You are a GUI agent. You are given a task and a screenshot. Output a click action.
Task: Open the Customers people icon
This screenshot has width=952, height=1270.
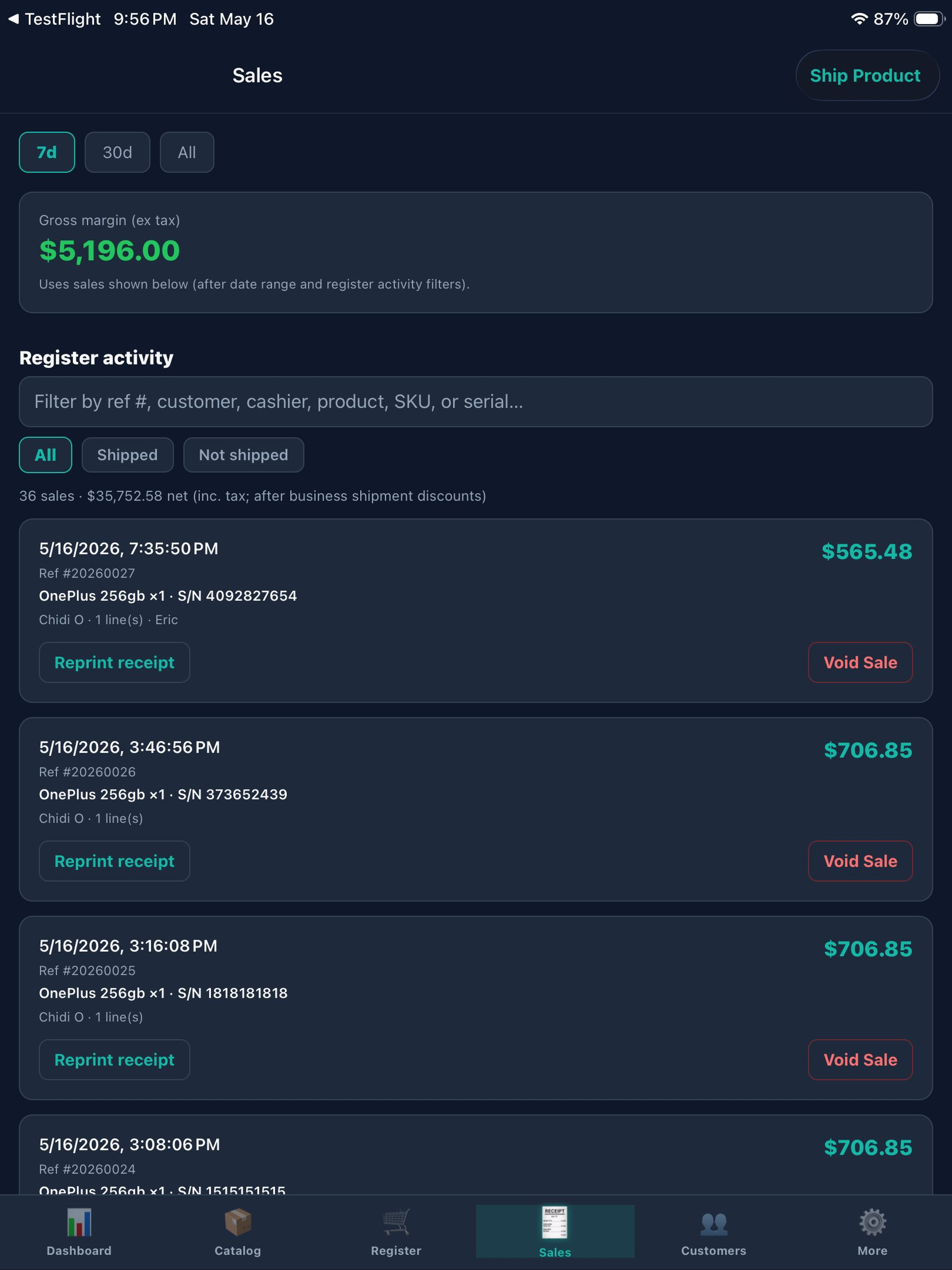tap(714, 1224)
